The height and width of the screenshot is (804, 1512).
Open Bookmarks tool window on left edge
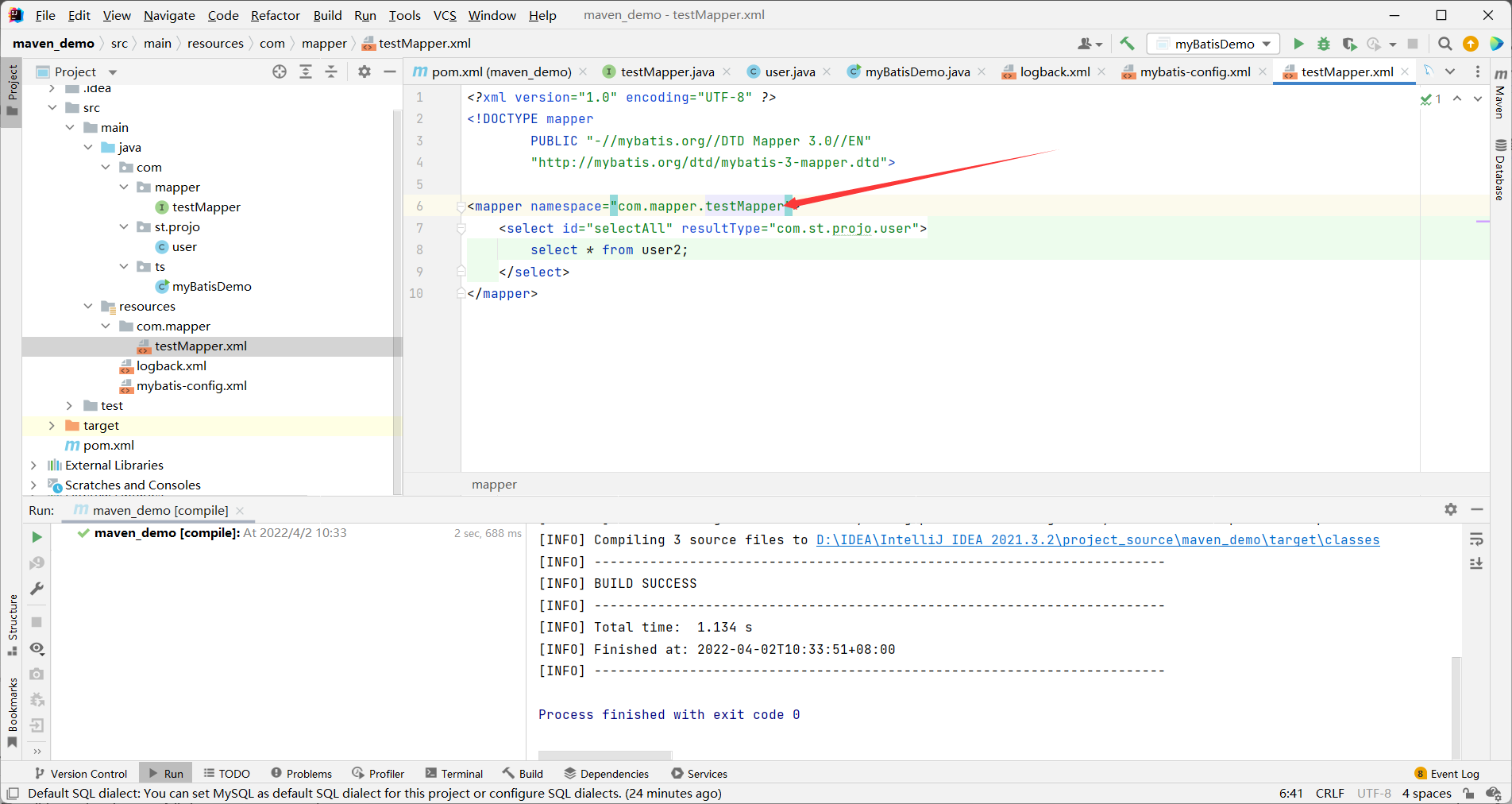click(13, 713)
